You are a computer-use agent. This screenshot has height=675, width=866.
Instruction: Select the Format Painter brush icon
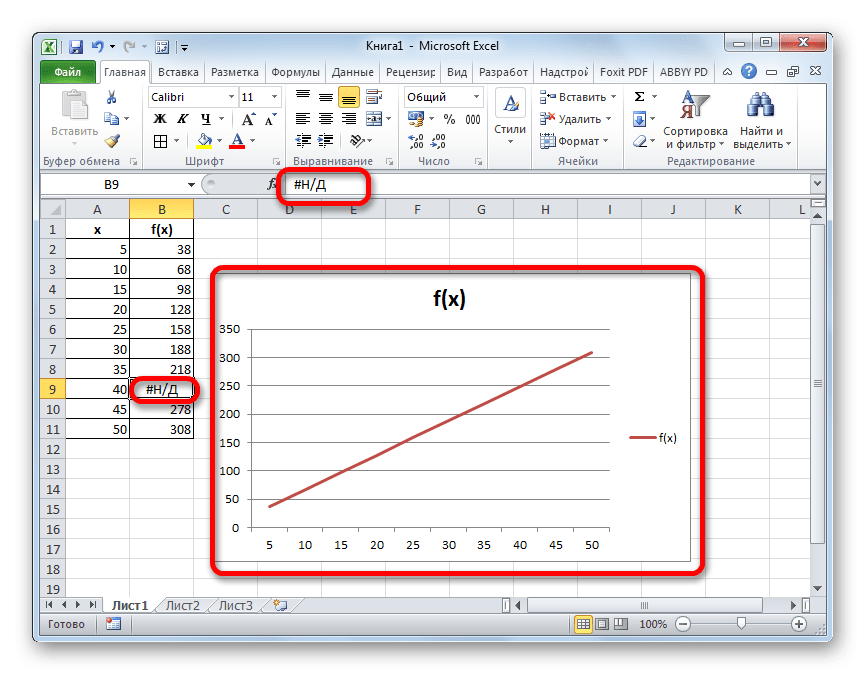coord(112,141)
